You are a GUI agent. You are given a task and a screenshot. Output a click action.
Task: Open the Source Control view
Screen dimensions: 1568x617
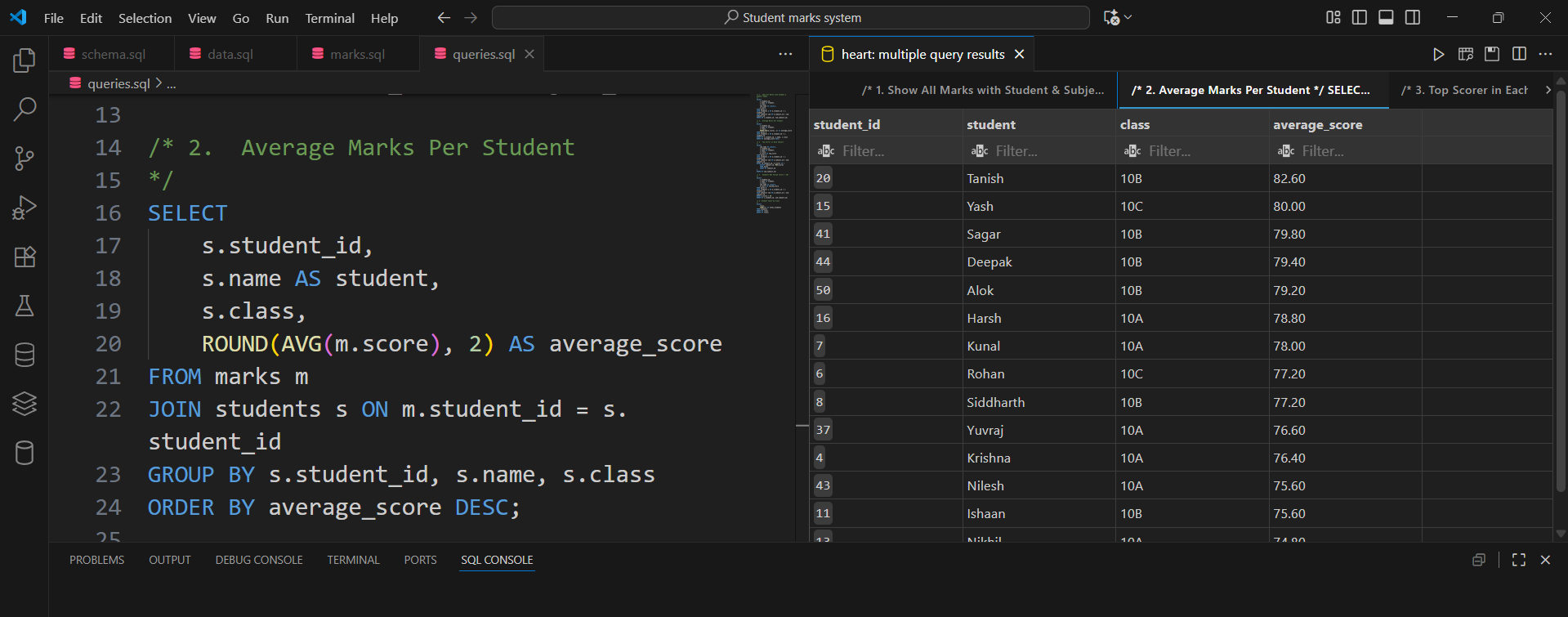25,159
